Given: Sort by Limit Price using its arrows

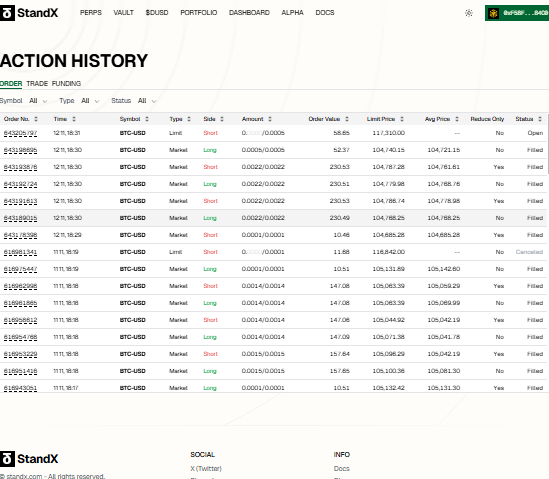Looking at the screenshot, I should (x=402, y=119).
